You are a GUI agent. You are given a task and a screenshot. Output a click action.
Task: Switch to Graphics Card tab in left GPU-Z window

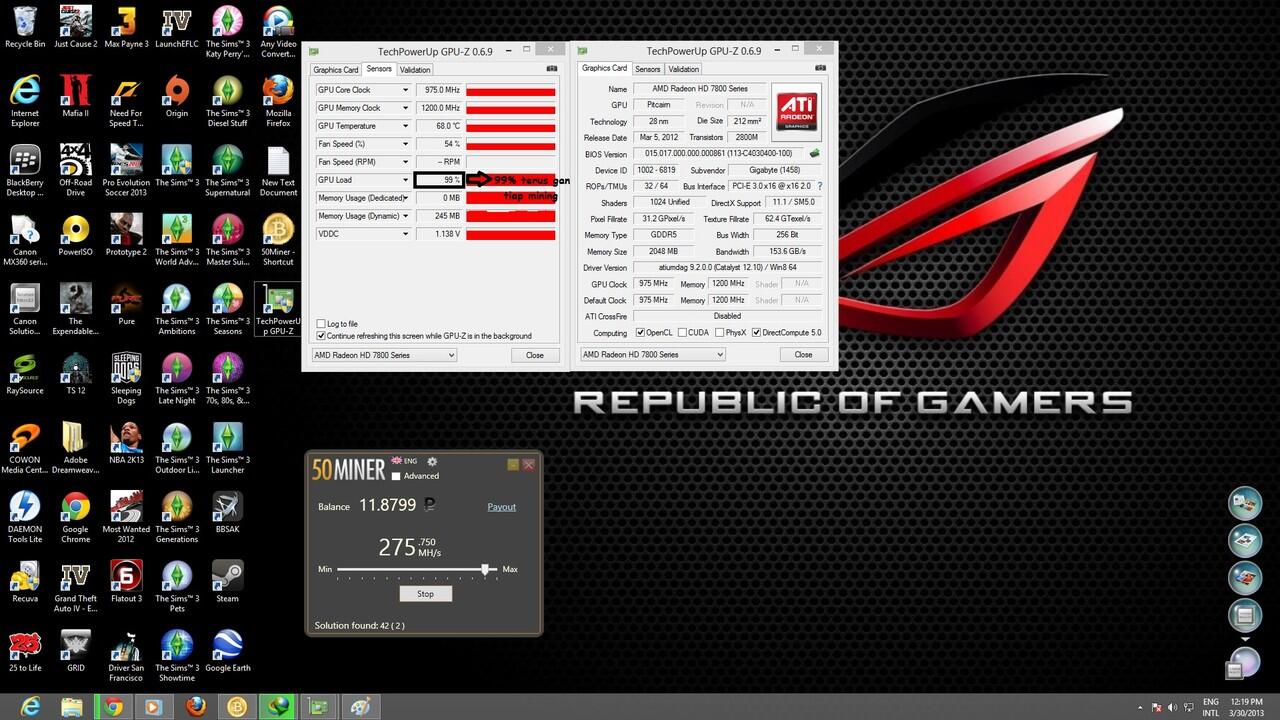pyautogui.click(x=335, y=70)
